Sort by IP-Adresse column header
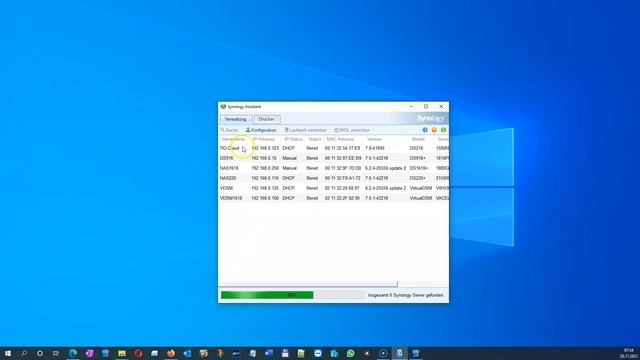 pos(264,139)
